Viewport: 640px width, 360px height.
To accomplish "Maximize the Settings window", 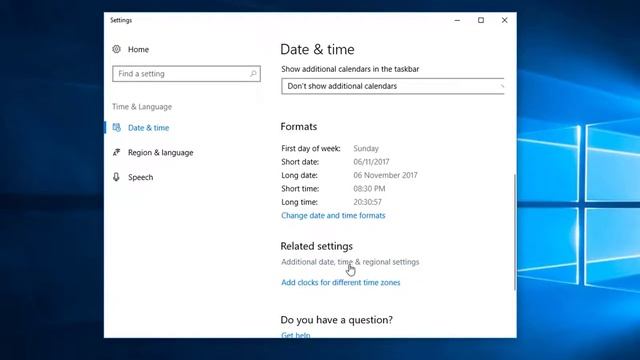I will (x=481, y=20).
